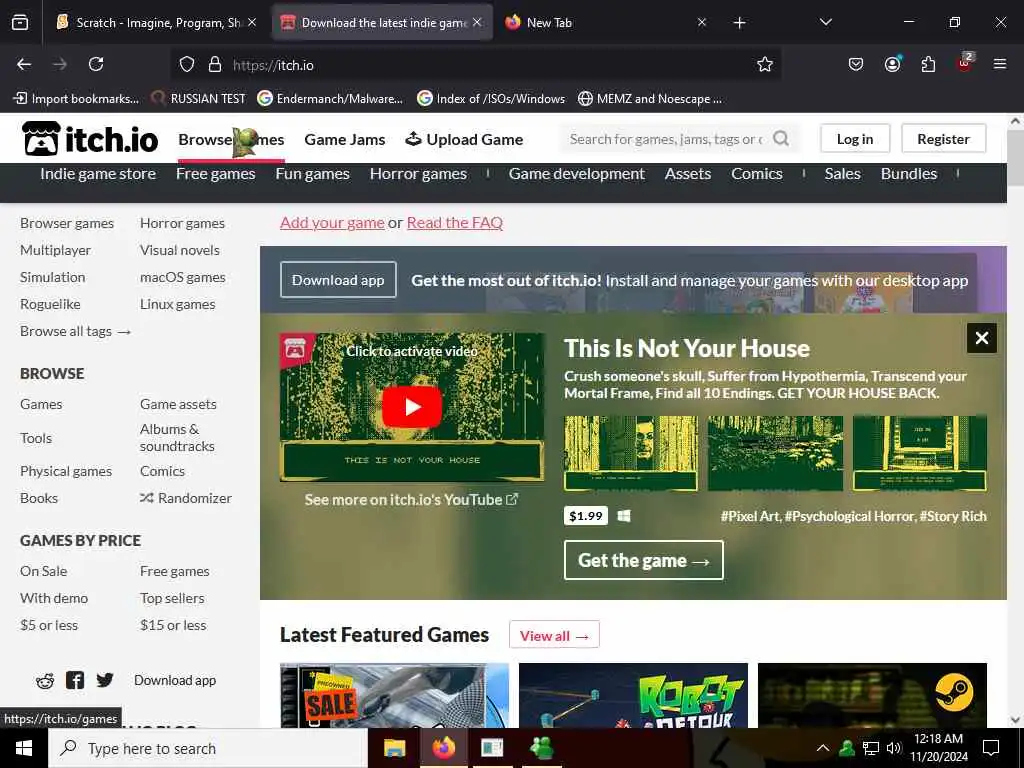1024x768 pixels.
Task: Open Assets nav link
Action: click(688, 174)
